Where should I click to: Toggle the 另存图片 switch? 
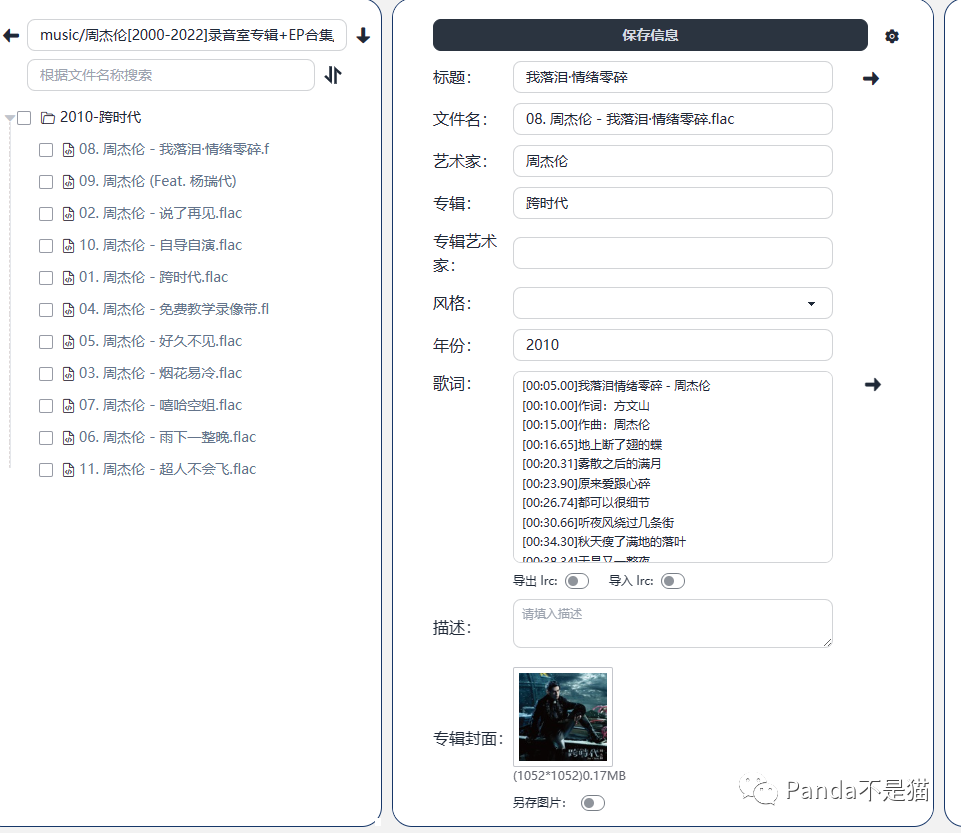click(593, 803)
